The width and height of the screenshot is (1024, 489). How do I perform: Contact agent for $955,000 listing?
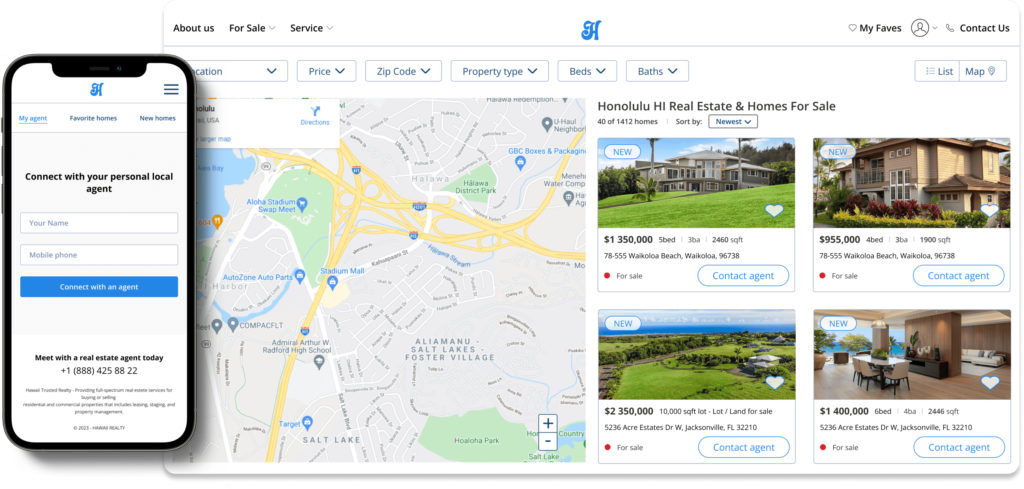[959, 276]
